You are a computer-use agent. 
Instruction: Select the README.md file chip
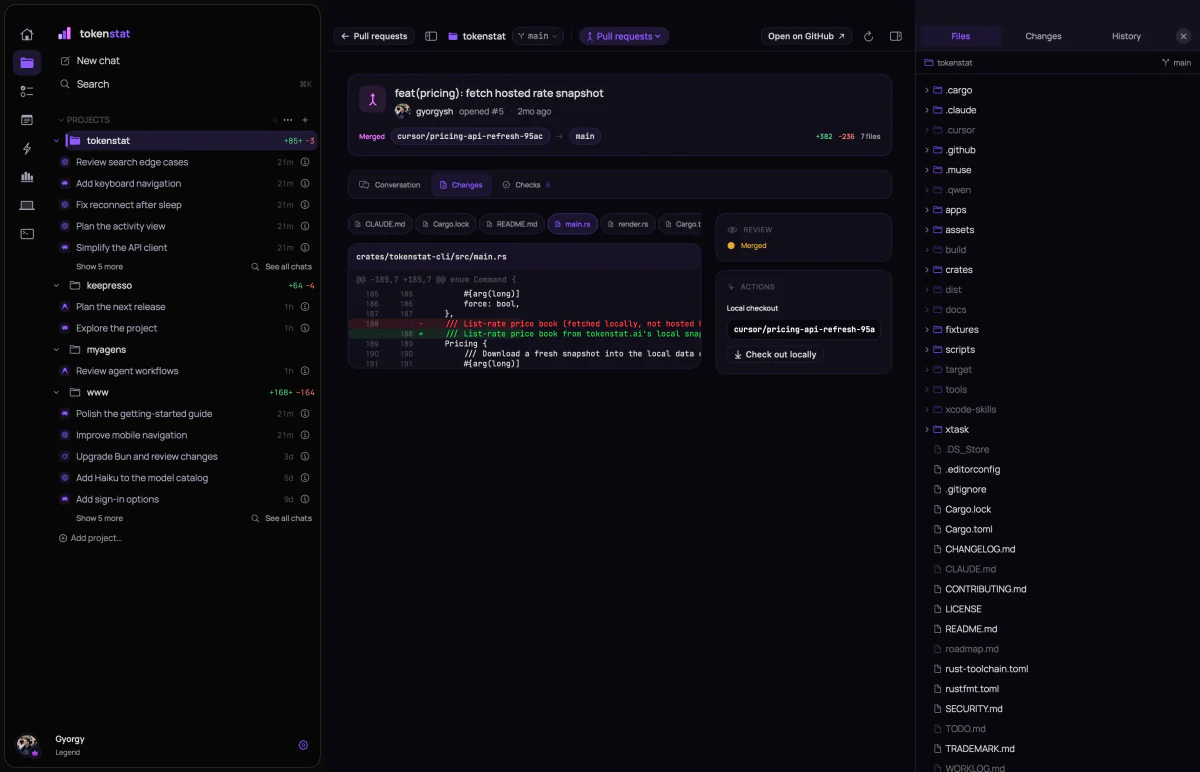click(511, 224)
